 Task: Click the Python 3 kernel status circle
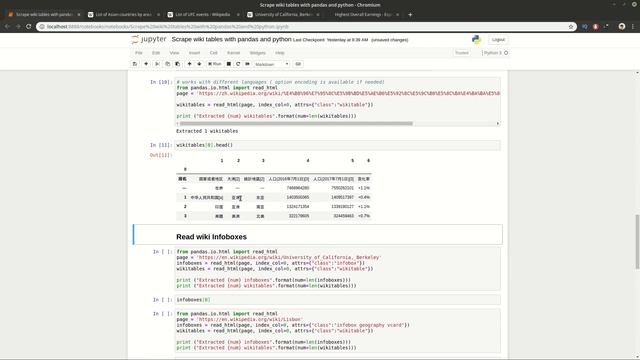(506, 53)
